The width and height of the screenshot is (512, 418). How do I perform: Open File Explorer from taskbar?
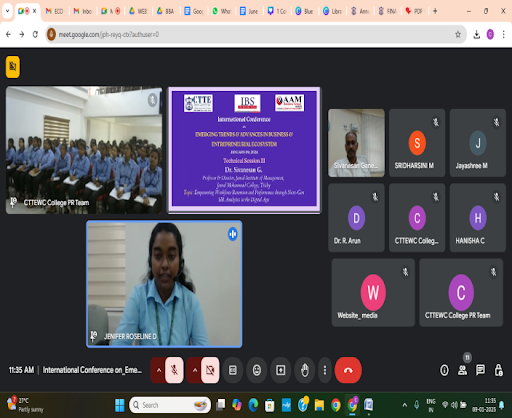coord(319,405)
